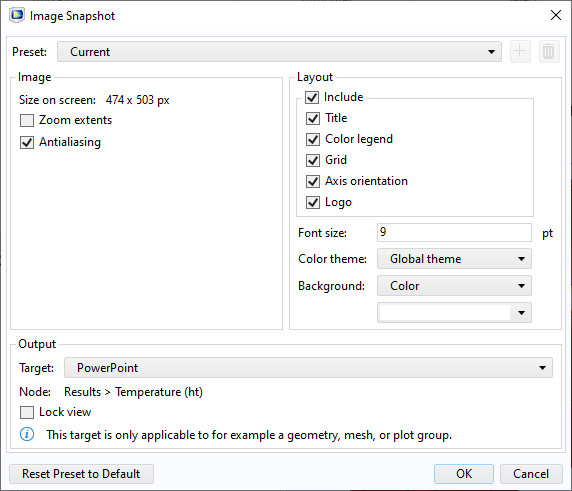Click the Image Snapshot window icon
This screenshot has height=491, width=572.
[x=17, y=16]
